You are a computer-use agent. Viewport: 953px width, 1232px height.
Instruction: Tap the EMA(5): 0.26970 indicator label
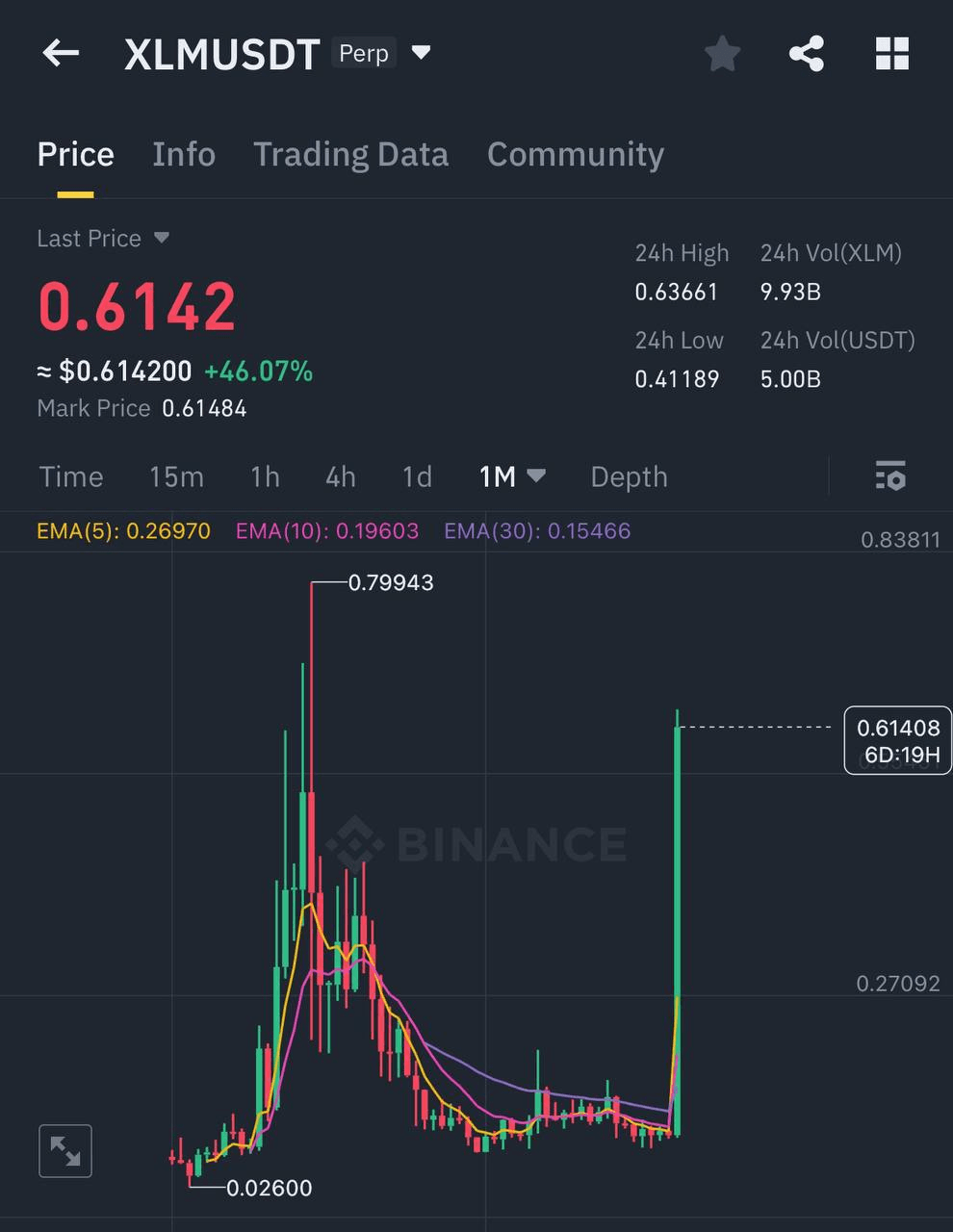(x=123, y=530)
